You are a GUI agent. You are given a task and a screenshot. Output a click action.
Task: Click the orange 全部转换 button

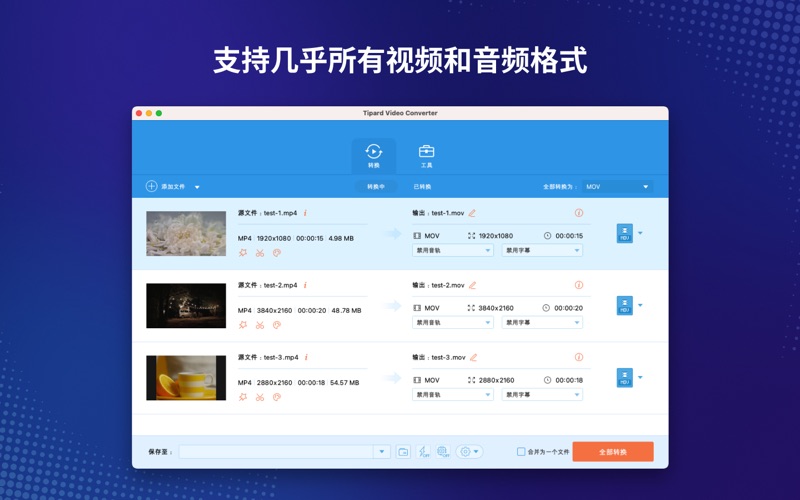tap(613, 452)
